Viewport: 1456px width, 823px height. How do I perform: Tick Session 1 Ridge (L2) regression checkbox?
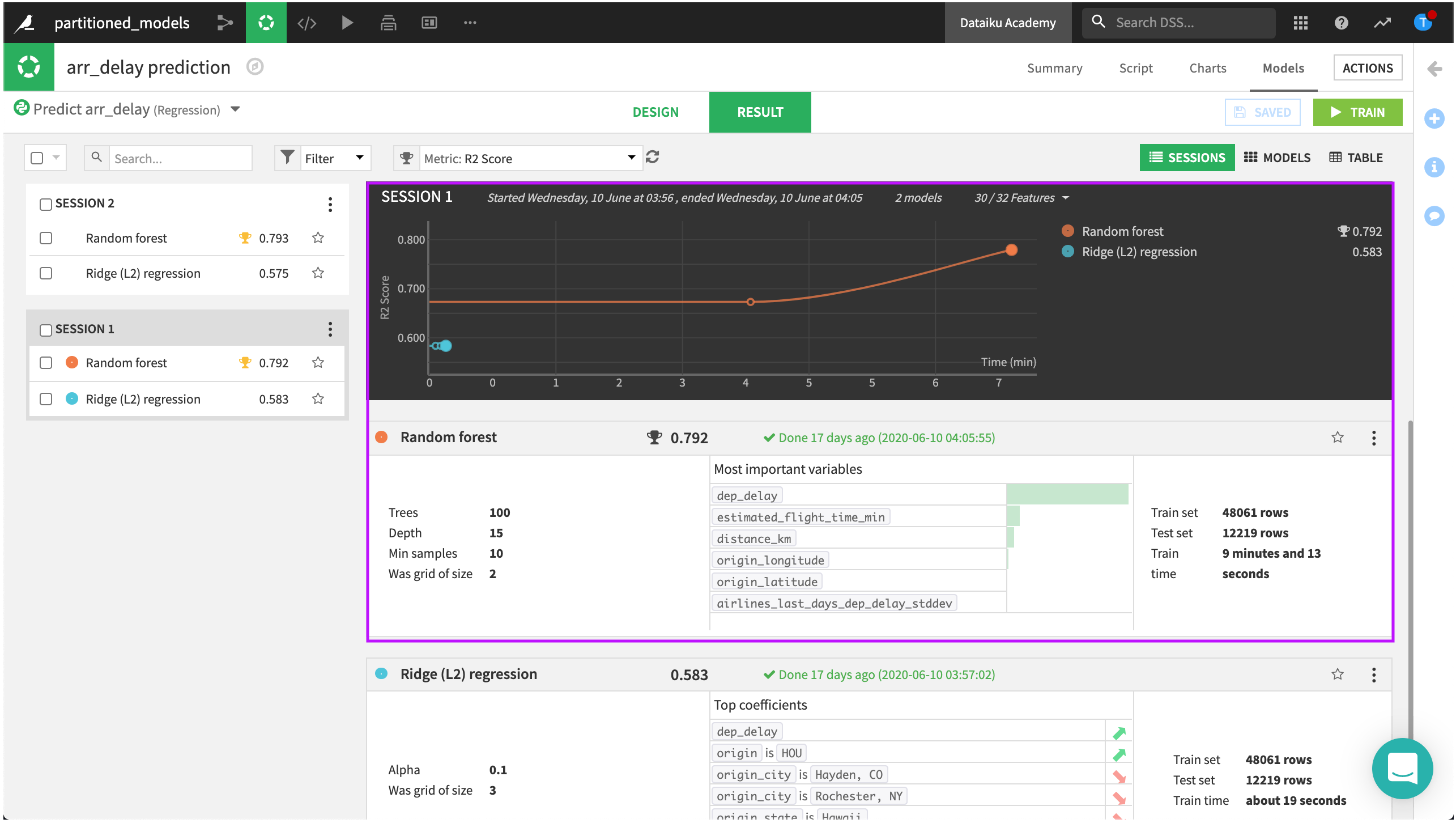coord(46,399)
